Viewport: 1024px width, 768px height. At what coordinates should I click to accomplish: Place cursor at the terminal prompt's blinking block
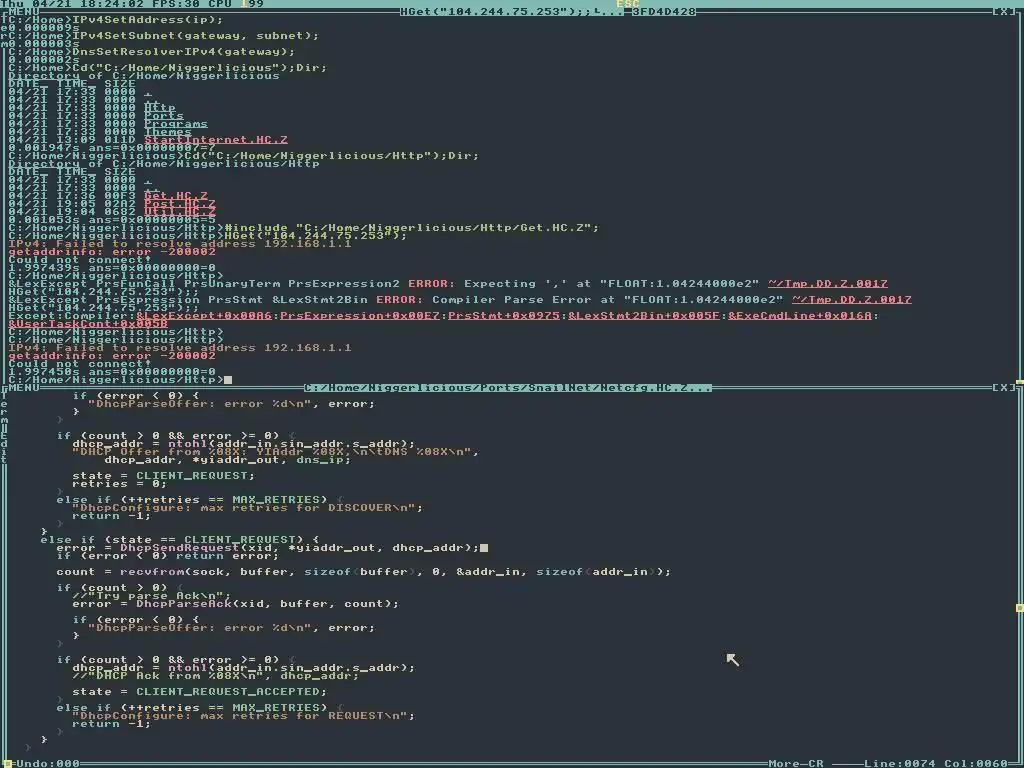pyautogui.click(x=228, y=380)
